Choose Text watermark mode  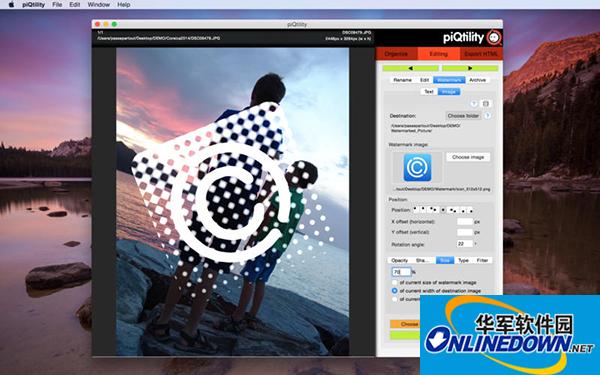[429, 92]
